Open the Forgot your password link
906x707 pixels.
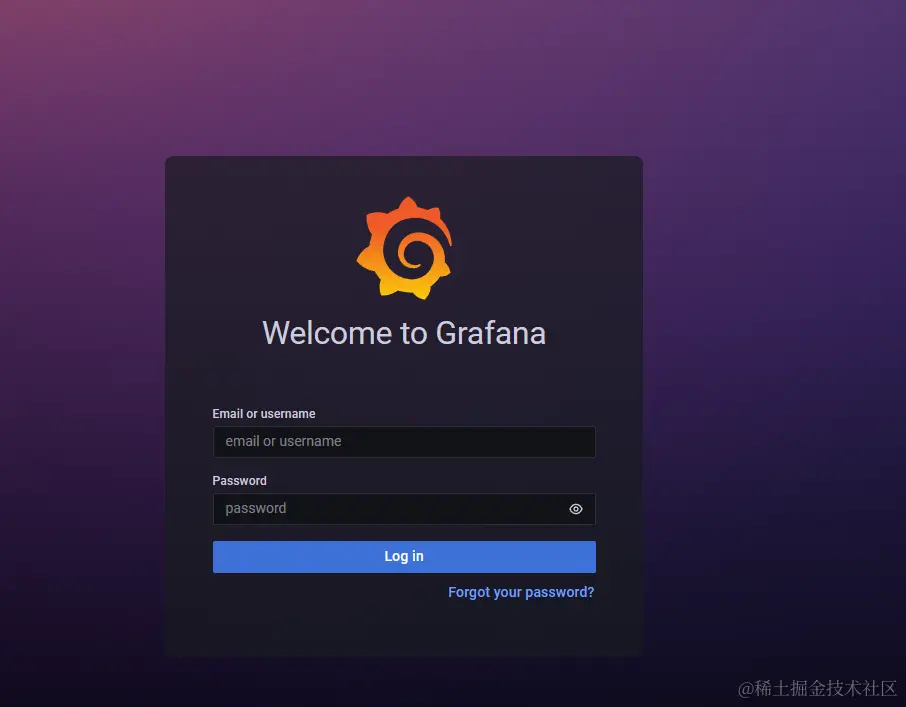[x=521, y=593]
